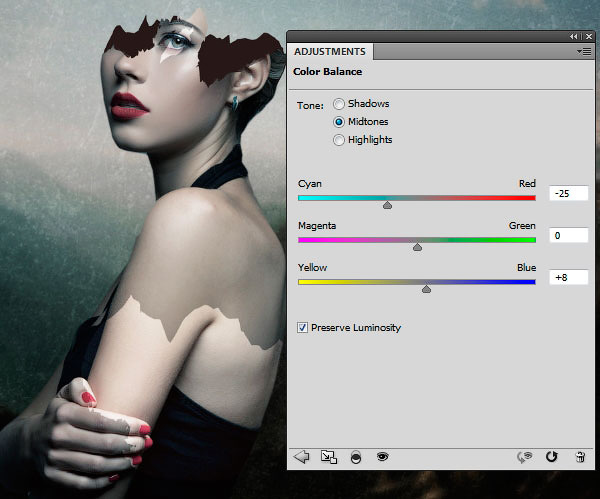
Task: Click the Cyan-Red slider handle
Action: coord(387,205)
